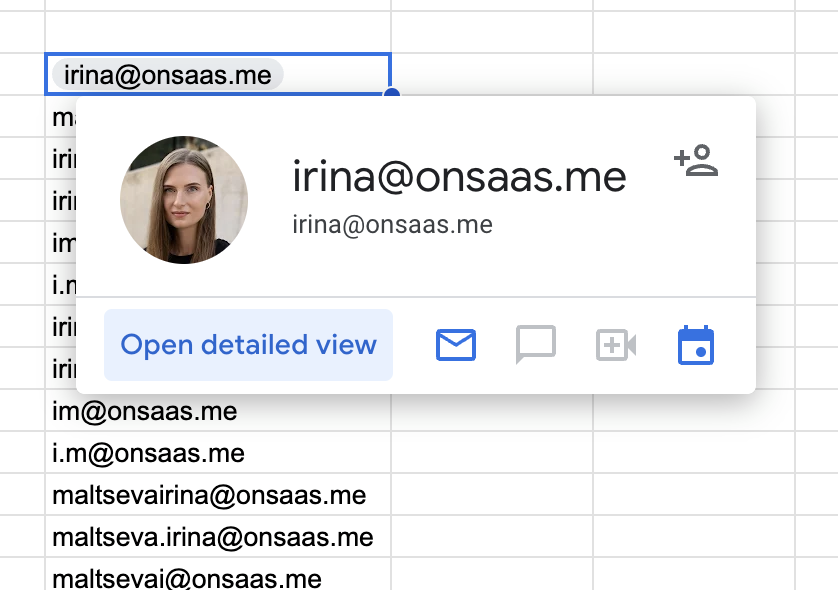The image size is (838, 590).
Task: Click Irina's profile photo
Action: tap(184, 200)
